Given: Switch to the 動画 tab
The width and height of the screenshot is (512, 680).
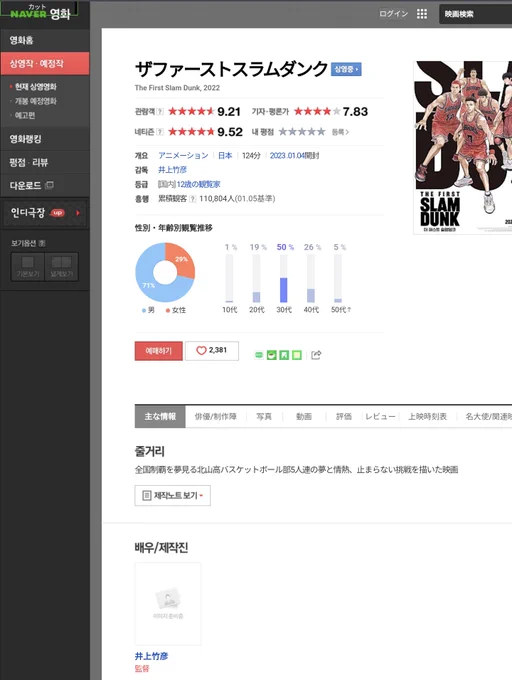Looking at the screenshot, I should click(x=304, y=416).
